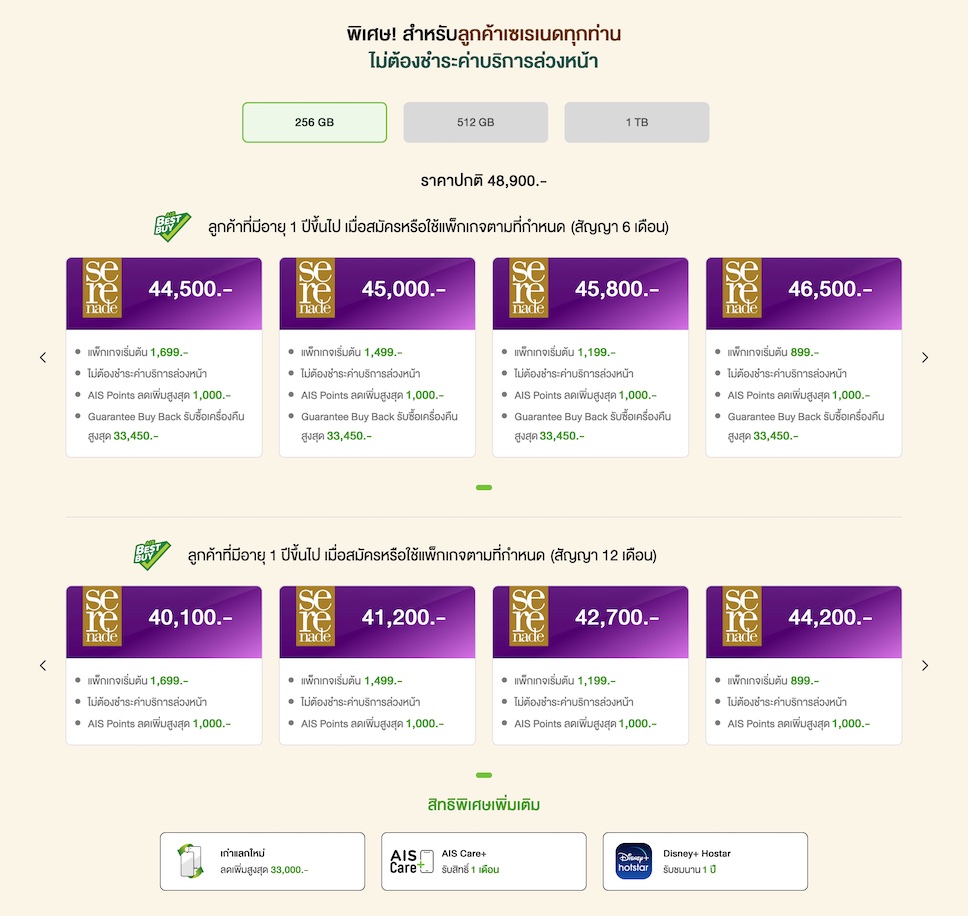This screenshot has height=916, width=968.
Task: Show next 12-month contract offers
Action: click(925, 665)
